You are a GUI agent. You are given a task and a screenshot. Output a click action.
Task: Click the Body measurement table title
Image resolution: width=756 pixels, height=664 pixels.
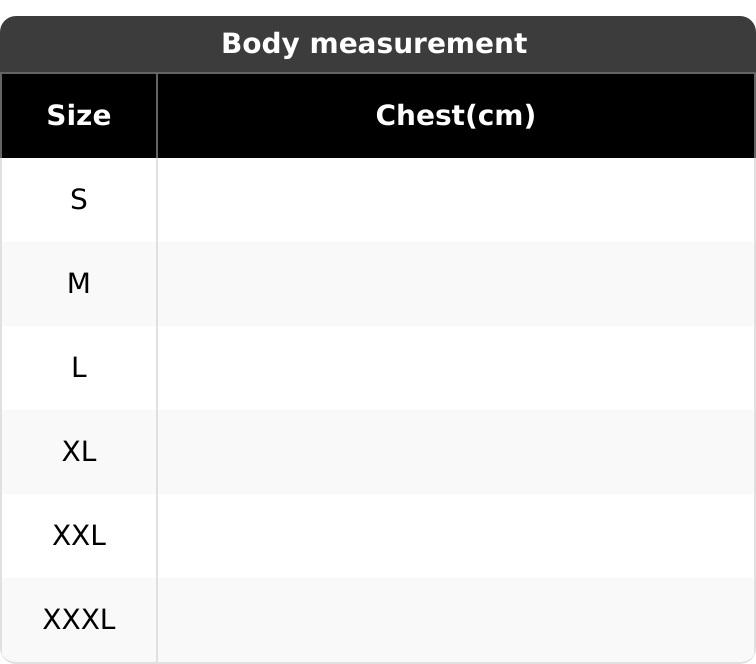pyautogui.click(x=374, y=44)
